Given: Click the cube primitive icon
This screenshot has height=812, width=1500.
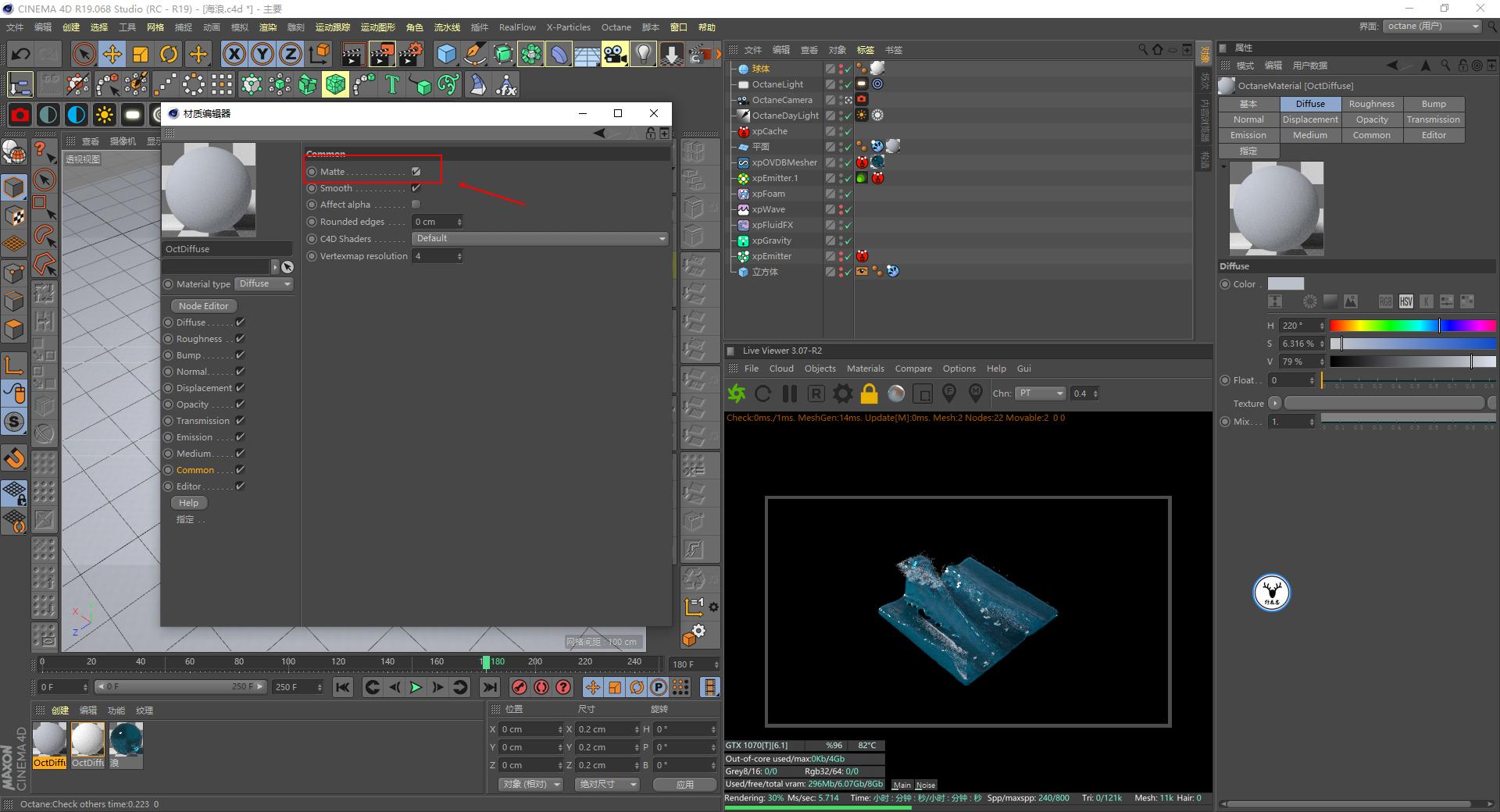Looking at the screenshot, I should tap(446, 54).
